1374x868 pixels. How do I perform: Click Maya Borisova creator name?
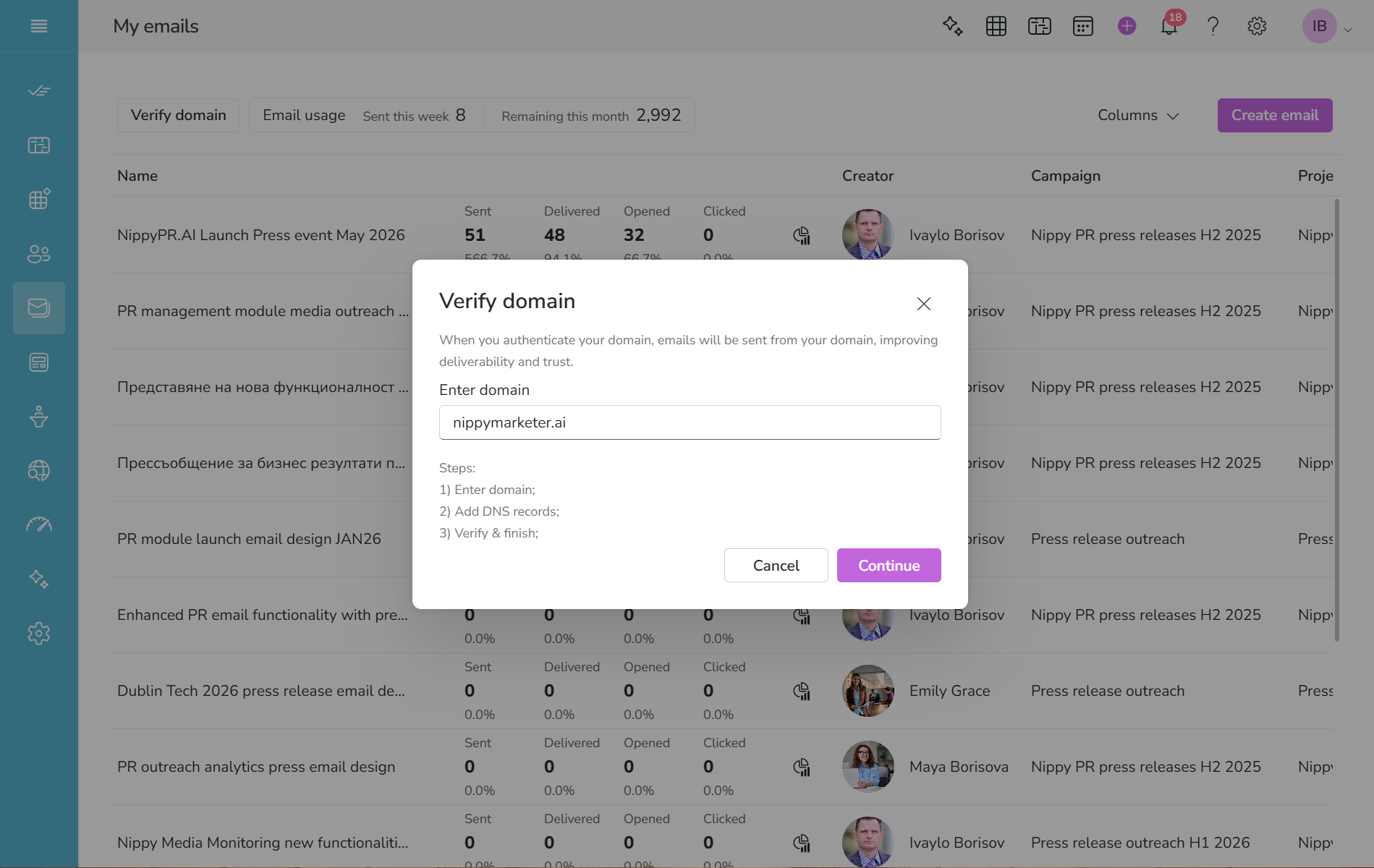[x=959, y=767]
